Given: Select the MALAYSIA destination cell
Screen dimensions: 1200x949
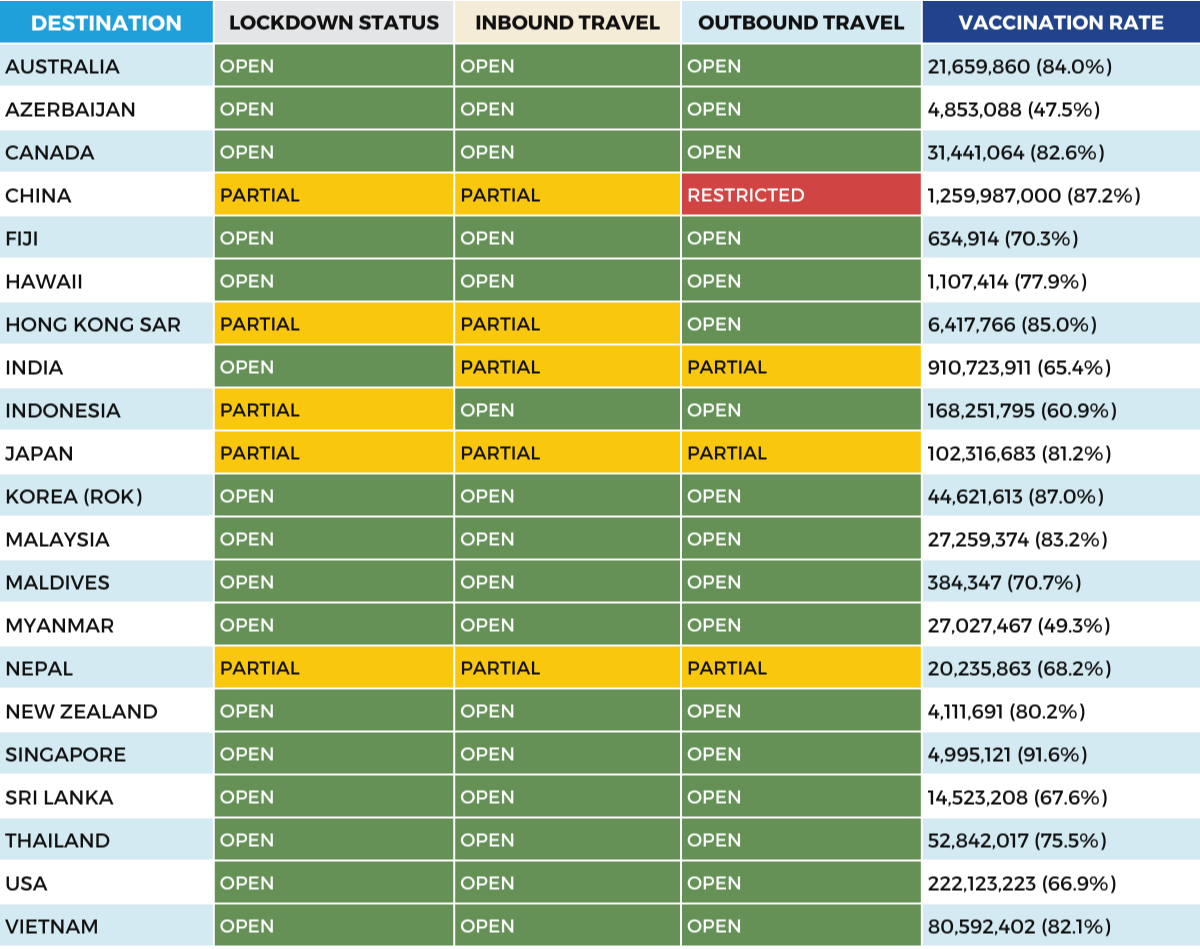Looking at the screenshot, I should coord(106,539).
